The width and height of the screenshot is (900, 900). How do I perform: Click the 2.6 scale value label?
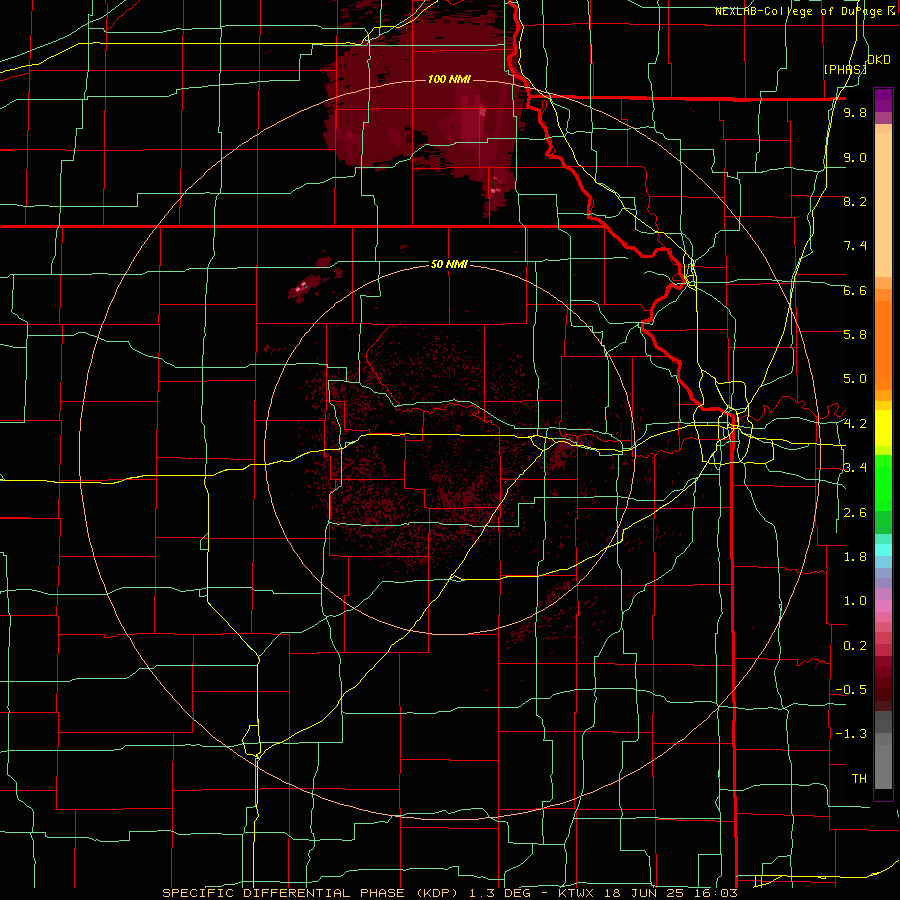[855, 513]
